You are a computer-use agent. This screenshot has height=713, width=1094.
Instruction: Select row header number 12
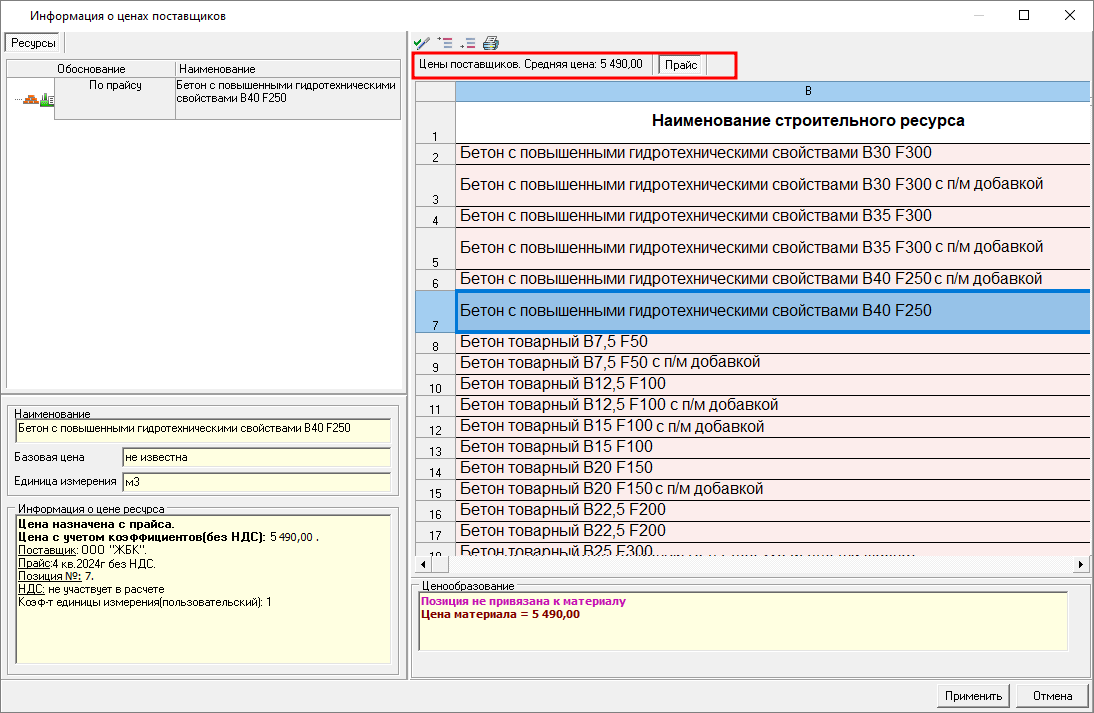(x=434, y=430)
